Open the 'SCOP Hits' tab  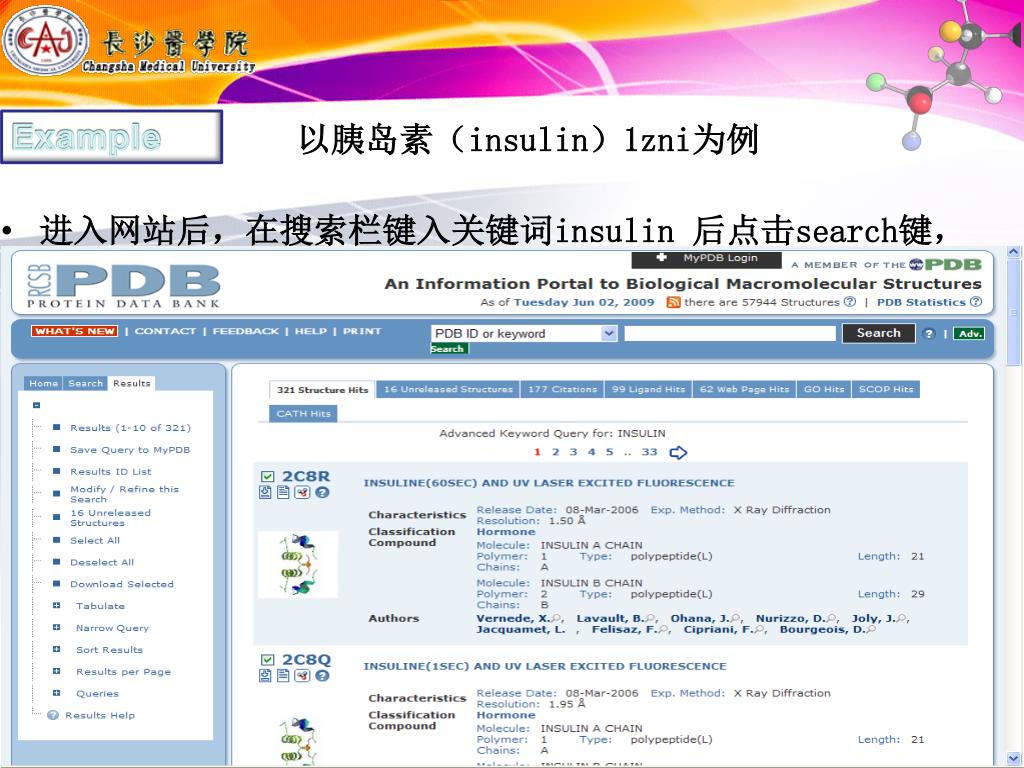click(x=886, y=389)
